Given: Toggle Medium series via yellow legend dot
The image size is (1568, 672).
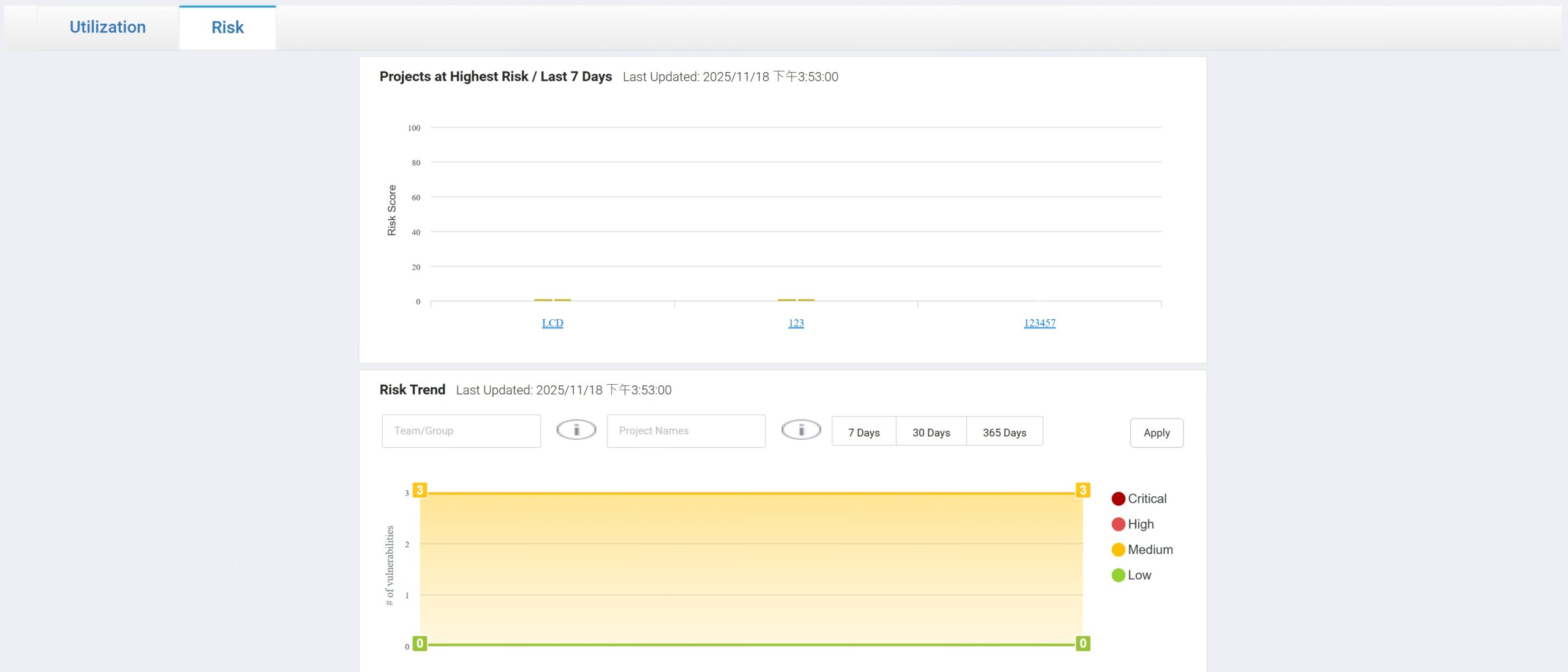Looking at the screenshot, I should [x=1118, y=549].
